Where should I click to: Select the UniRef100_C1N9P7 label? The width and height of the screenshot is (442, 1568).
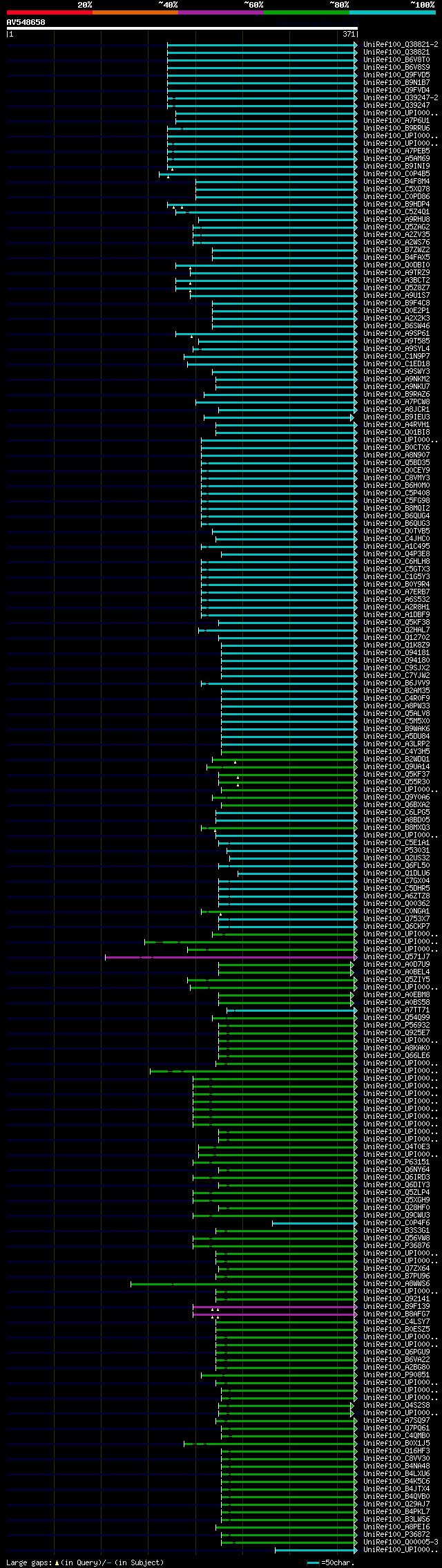[396, 356]
